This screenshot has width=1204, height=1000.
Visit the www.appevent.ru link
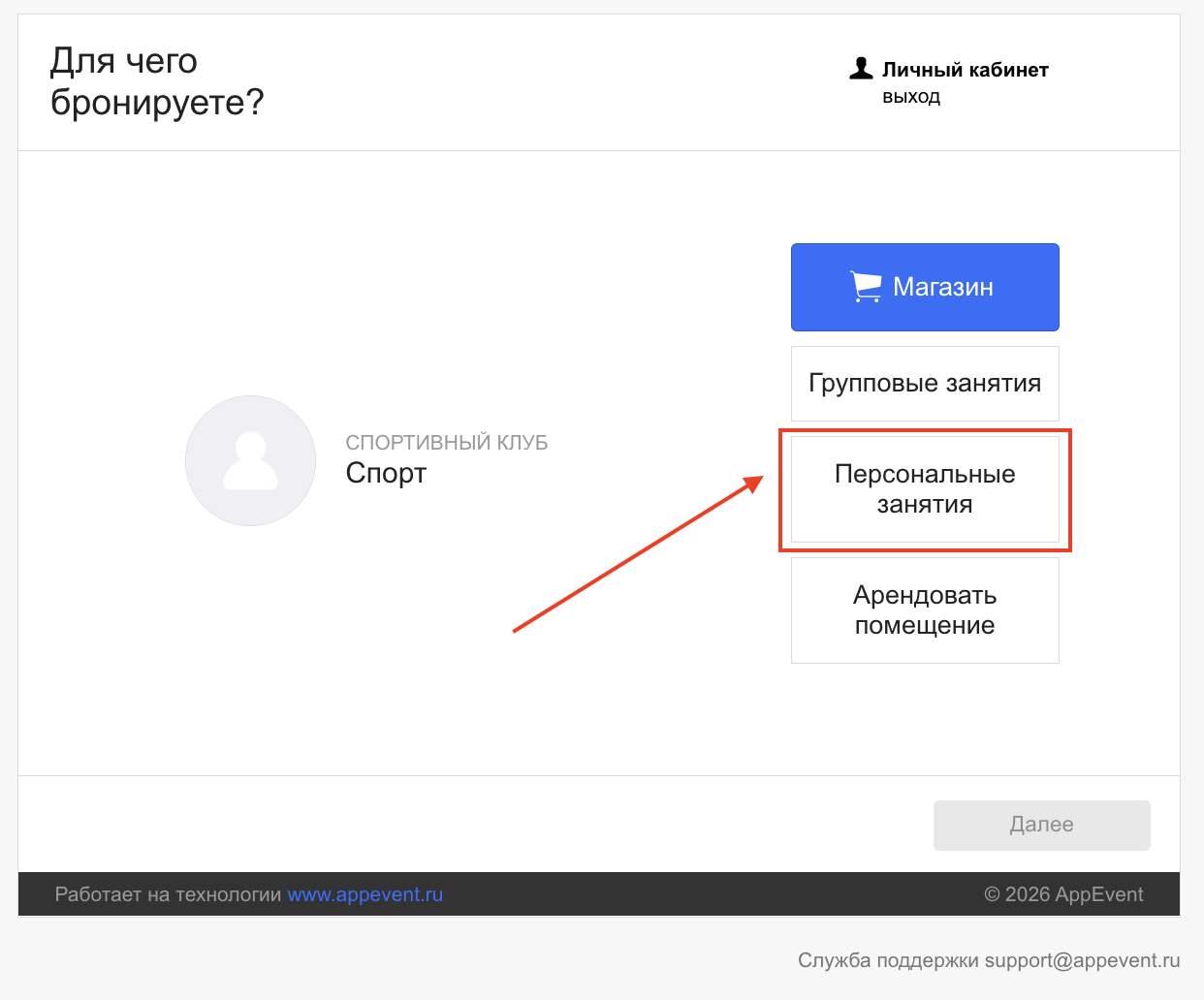[x=364, y=894]
